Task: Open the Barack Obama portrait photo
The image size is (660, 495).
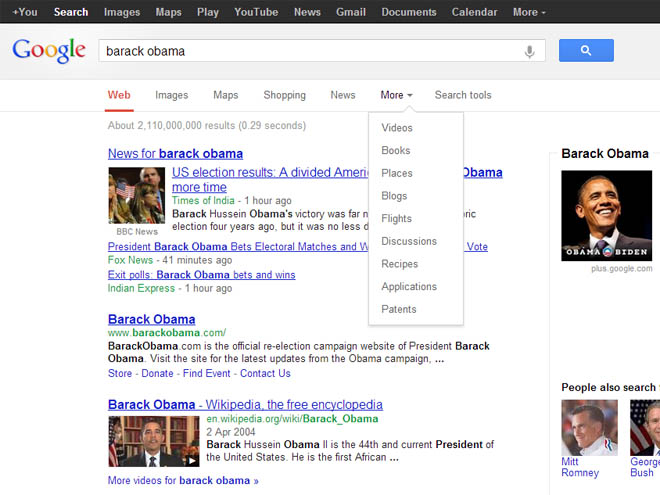Action: pyautogui.click(x=606, y=215)
